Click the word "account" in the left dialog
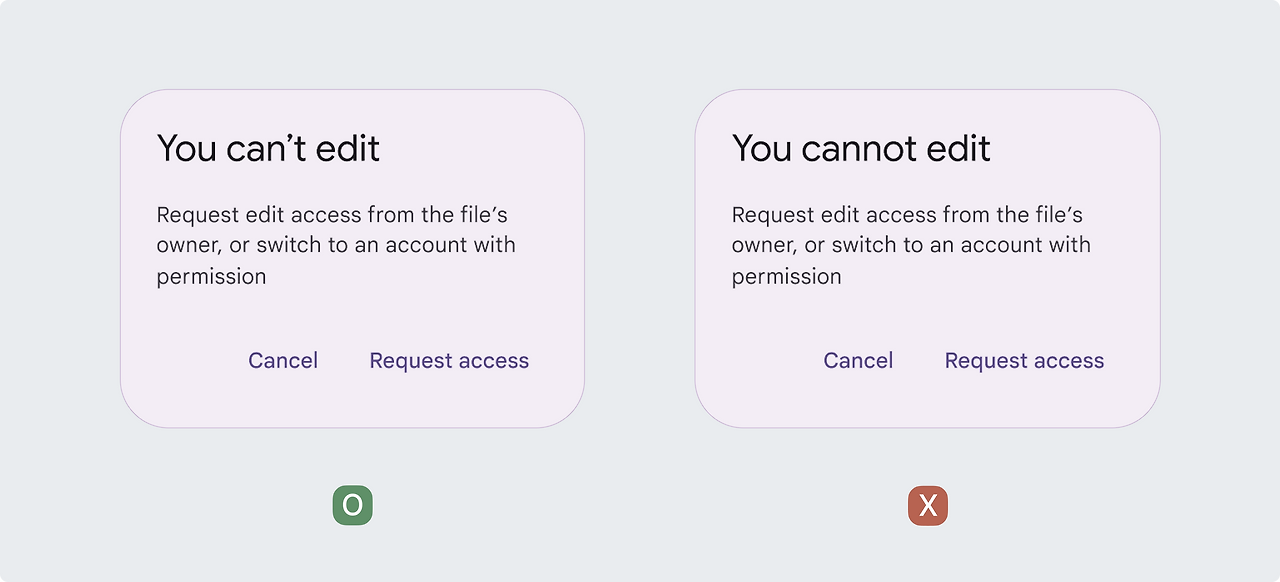This screenshot has width=1280, height=582. coord(428,246)
